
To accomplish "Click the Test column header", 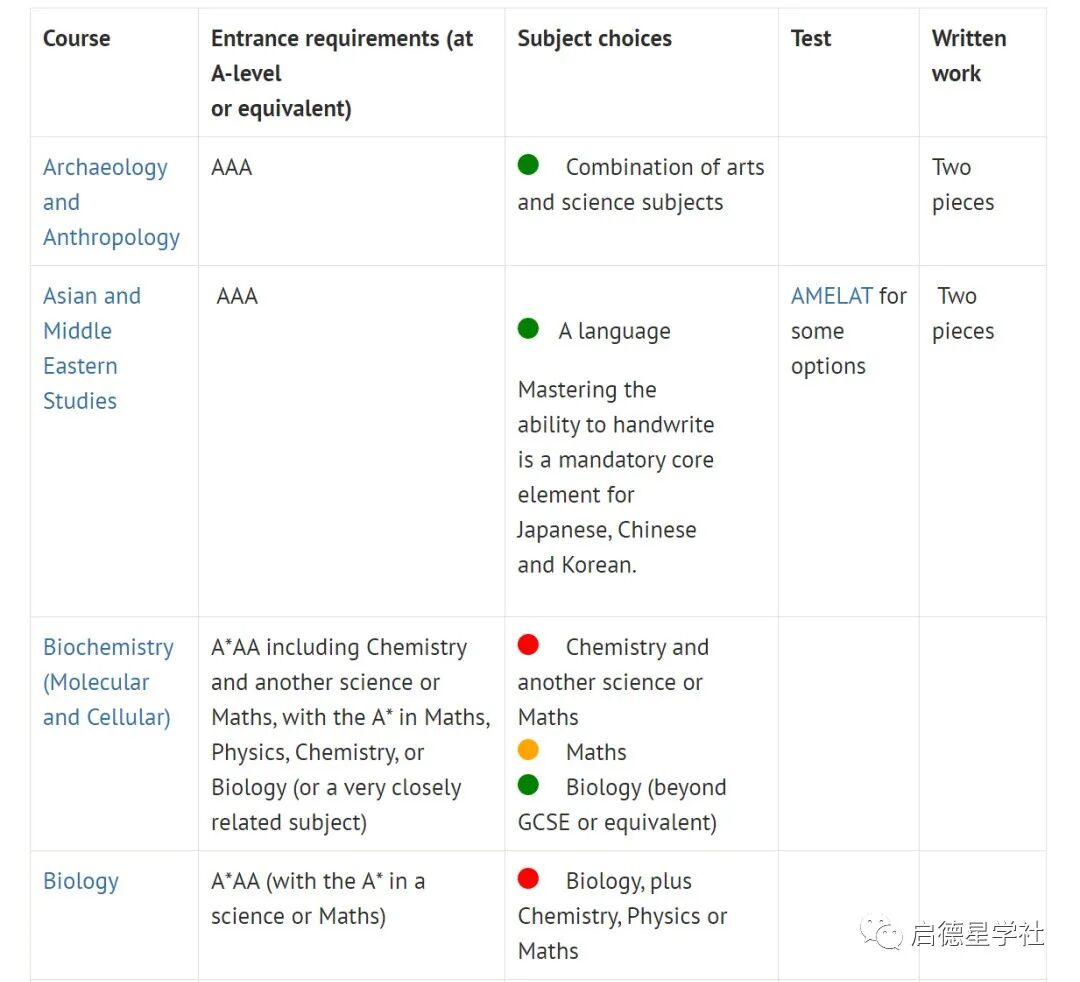I will (x=811, y=39).
